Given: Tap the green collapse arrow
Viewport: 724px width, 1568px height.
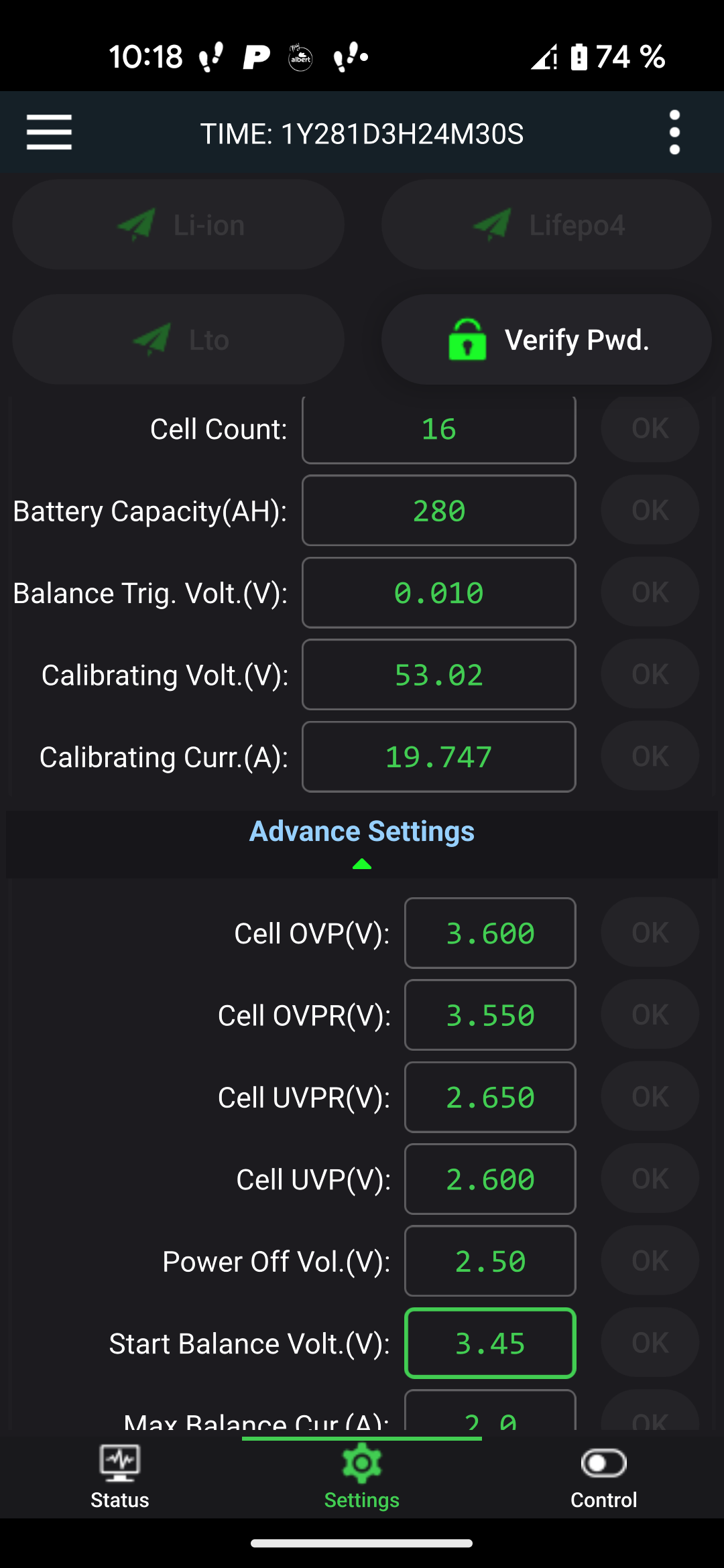Looking at the screenshot, I should [362, 864].
